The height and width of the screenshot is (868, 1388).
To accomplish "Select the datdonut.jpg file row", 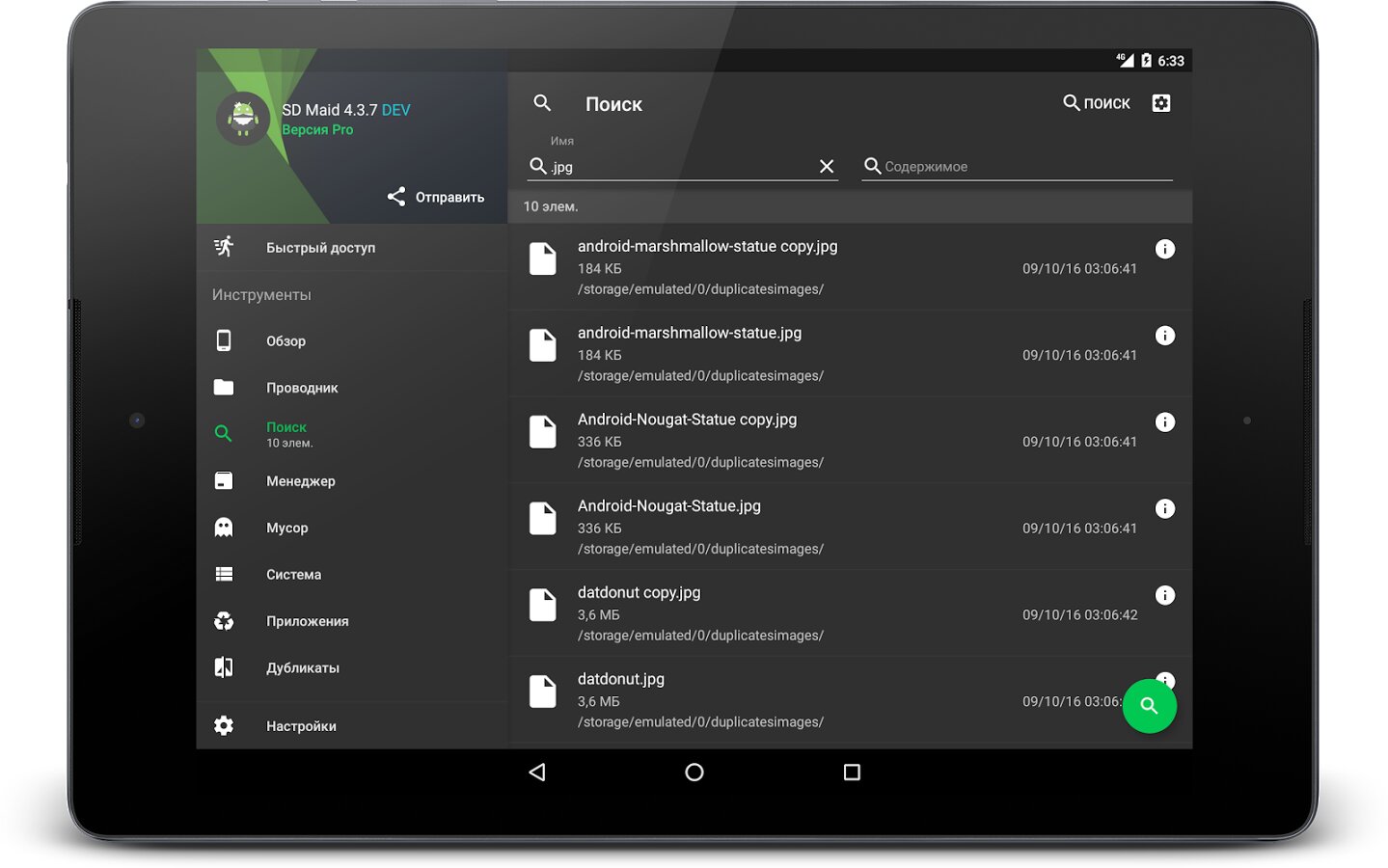I will point(772,699).
